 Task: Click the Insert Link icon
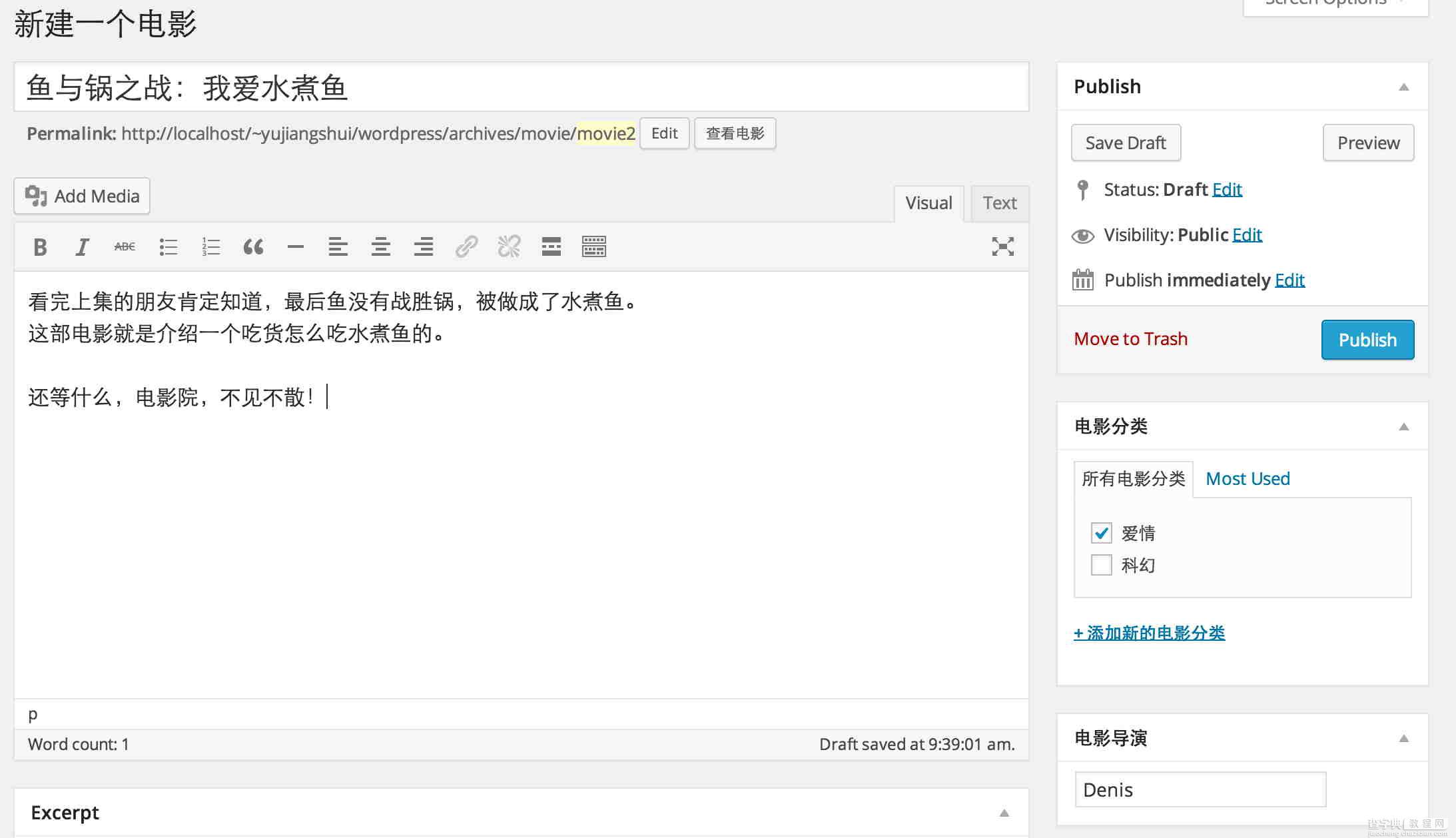click(x=466, y=246)
